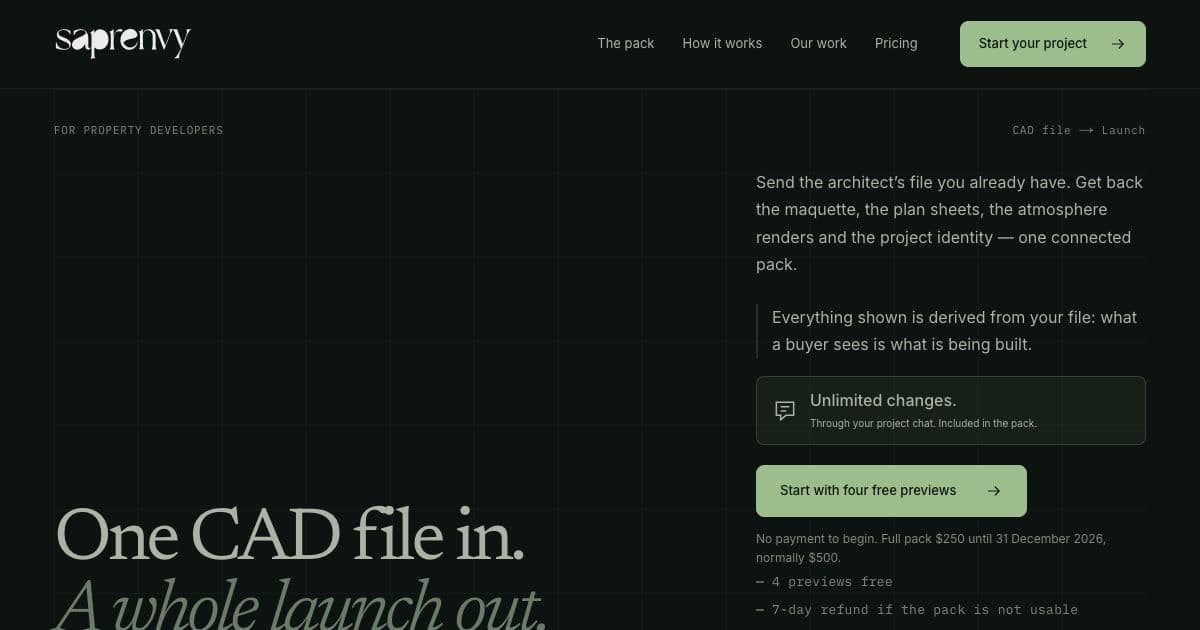Screen dimensions: 1200x630
Task: Click the arrow icon in Start your project
Action: [1118, 44]
